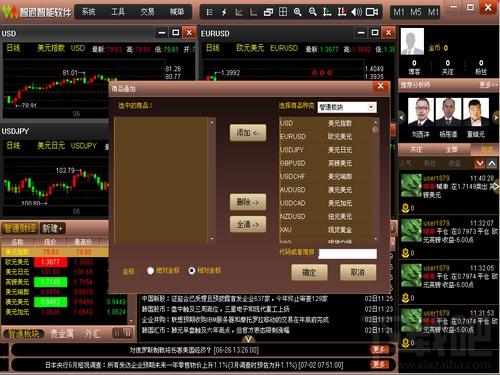The image size is (500, 375).
Task: Select the gray chart-line toolbar icon
Action: [253, 12]
